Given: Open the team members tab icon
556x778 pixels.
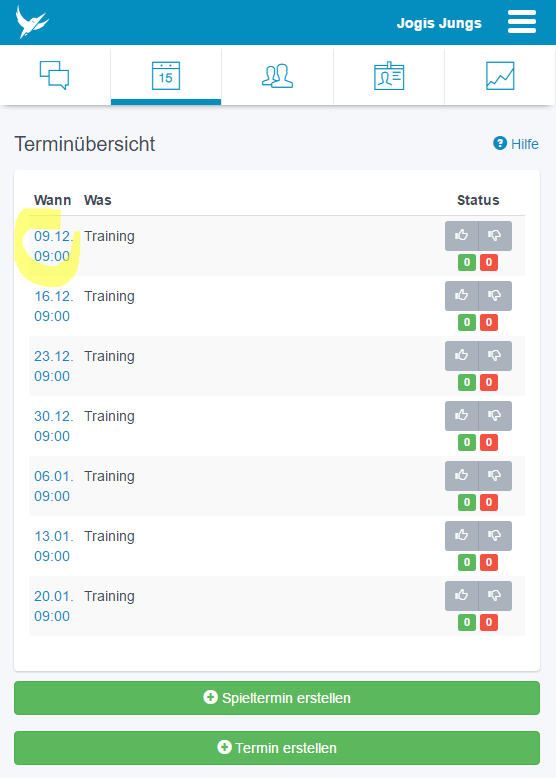Looking at the screenshot, I should 277,75.
